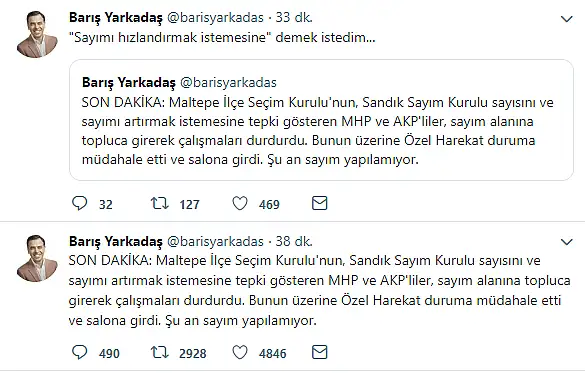Open the more-options chevron on the 38 dk. tweet
This screenshot has height=373, width=585.
click(x=567, y=242)
